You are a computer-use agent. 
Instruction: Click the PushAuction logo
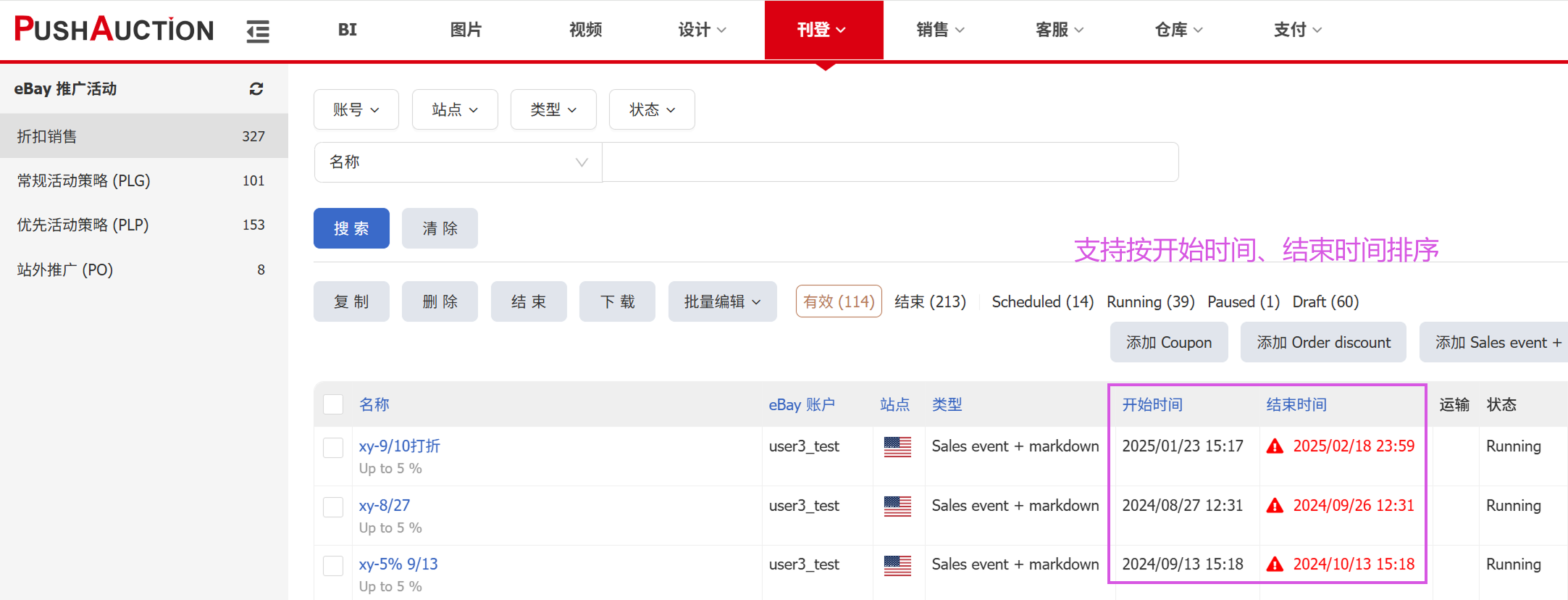click(x=114, y=30)
